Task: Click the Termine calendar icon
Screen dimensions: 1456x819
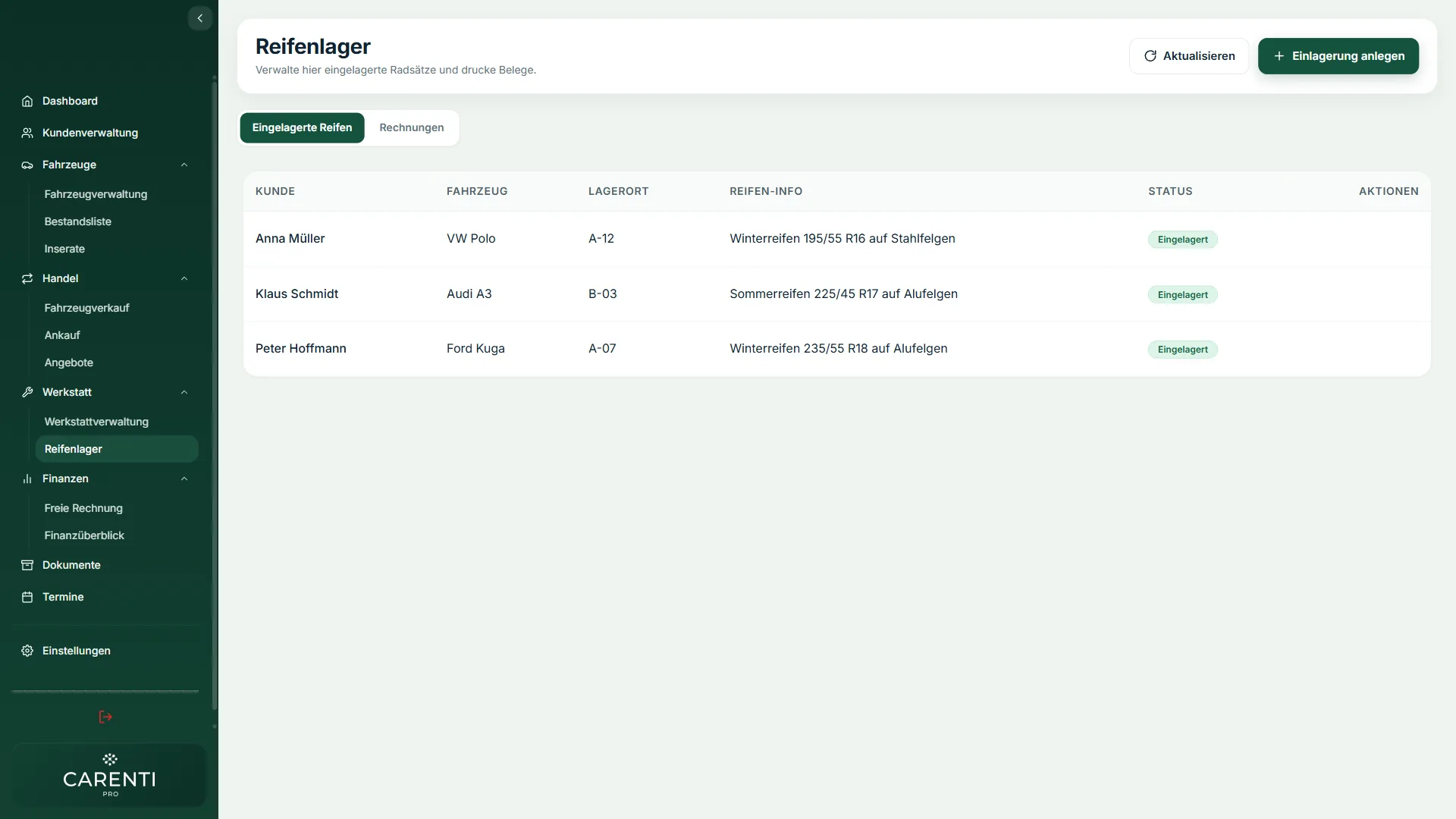Action: tap(27, 597)
